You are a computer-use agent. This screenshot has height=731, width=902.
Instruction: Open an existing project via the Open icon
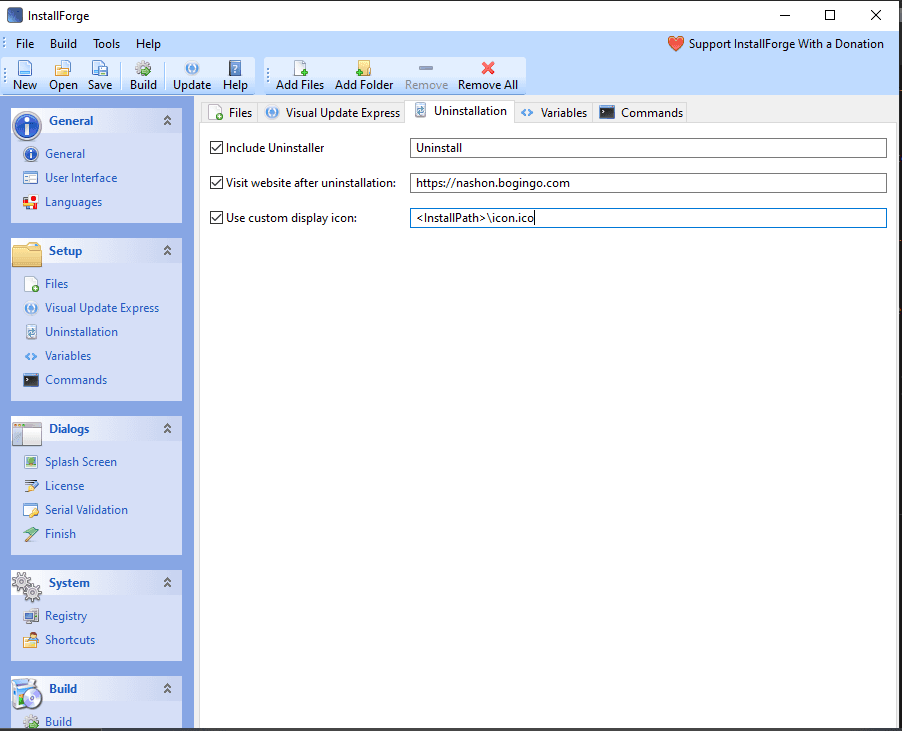[62, 75]
